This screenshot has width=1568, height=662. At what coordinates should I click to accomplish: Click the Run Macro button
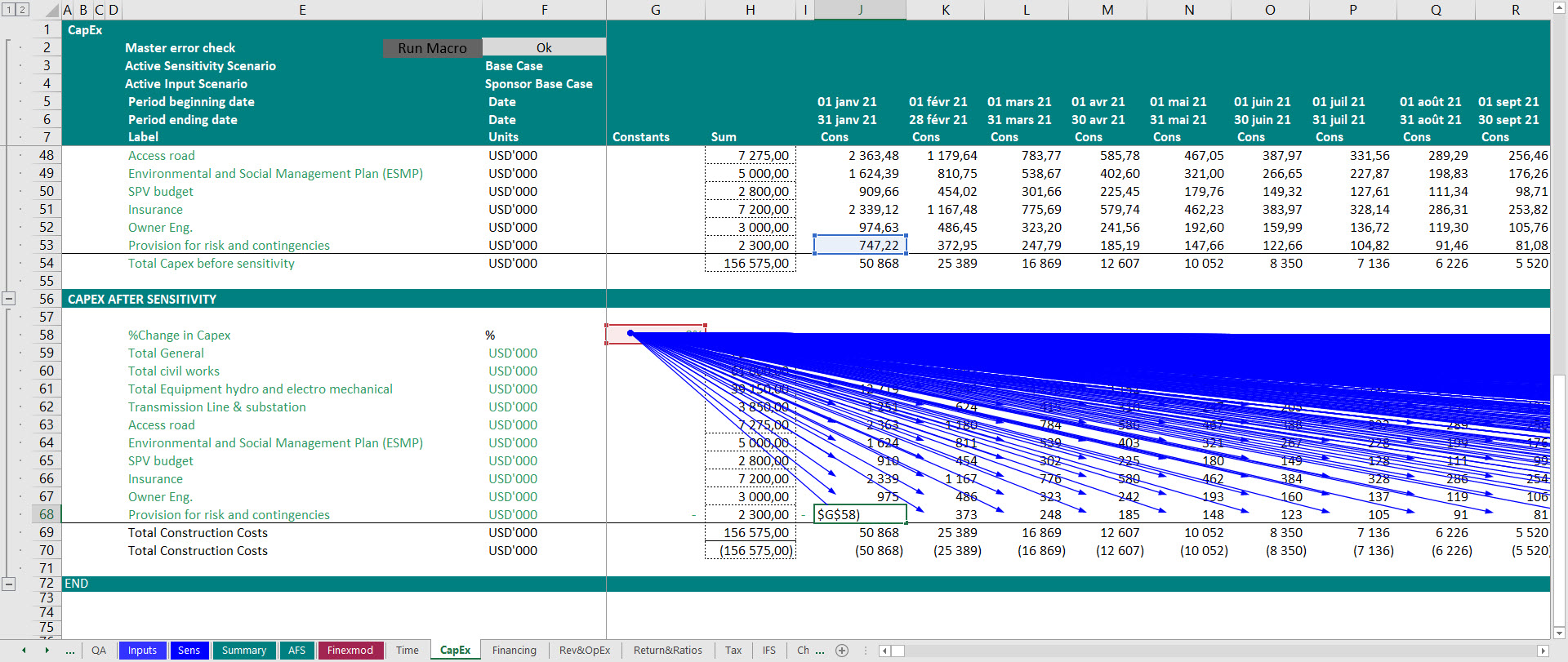[433, 48]
